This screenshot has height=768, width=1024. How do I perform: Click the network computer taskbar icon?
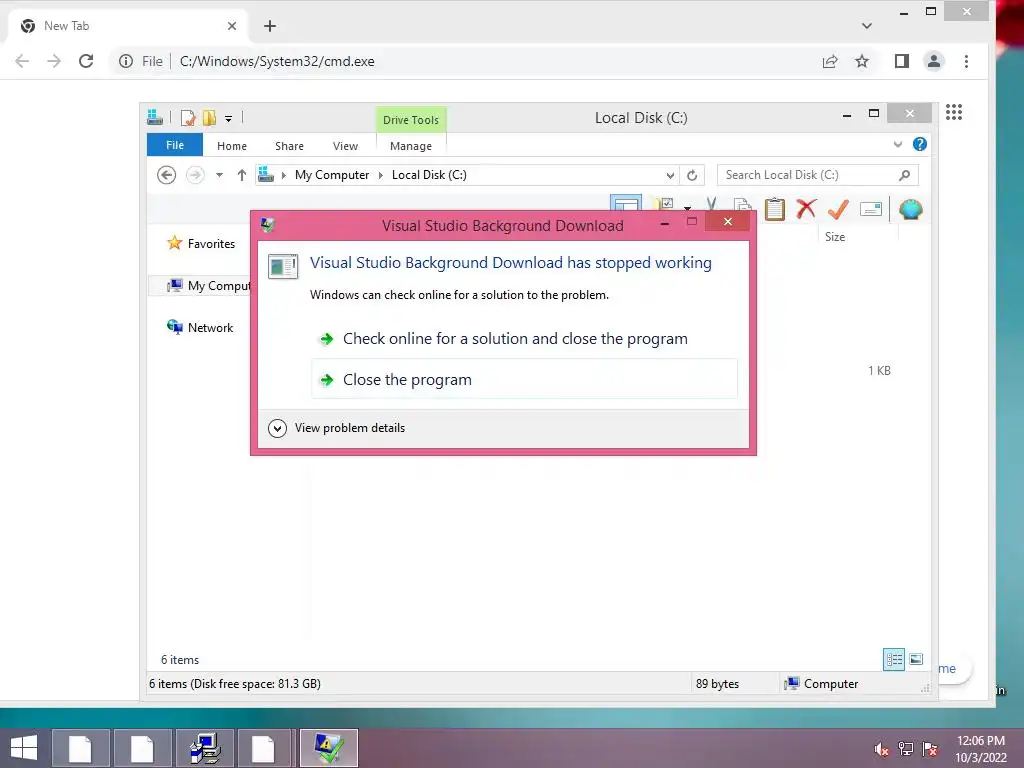point(204,748)
